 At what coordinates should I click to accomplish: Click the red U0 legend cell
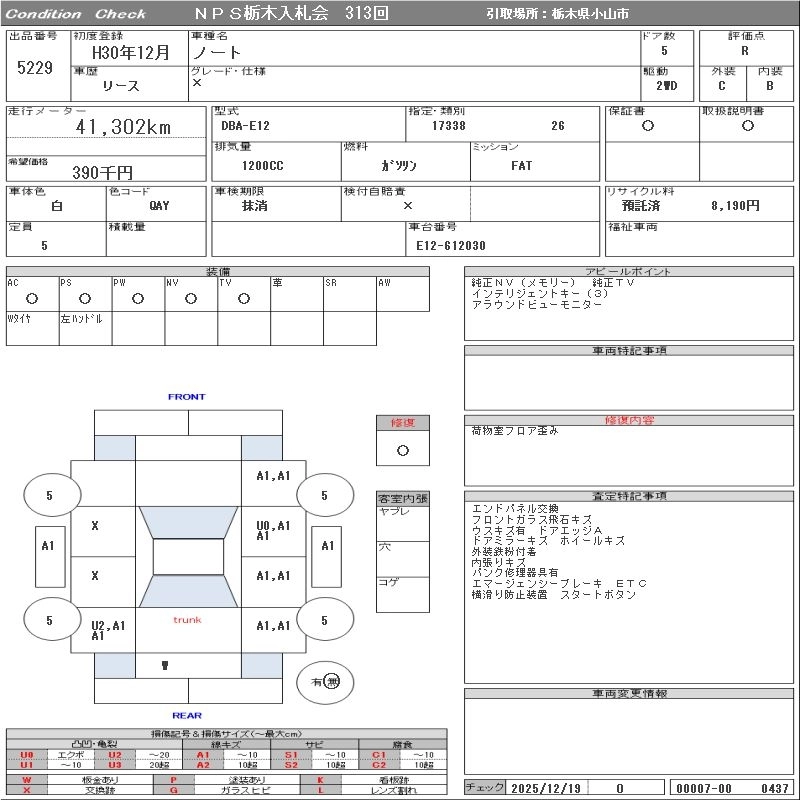27,755
